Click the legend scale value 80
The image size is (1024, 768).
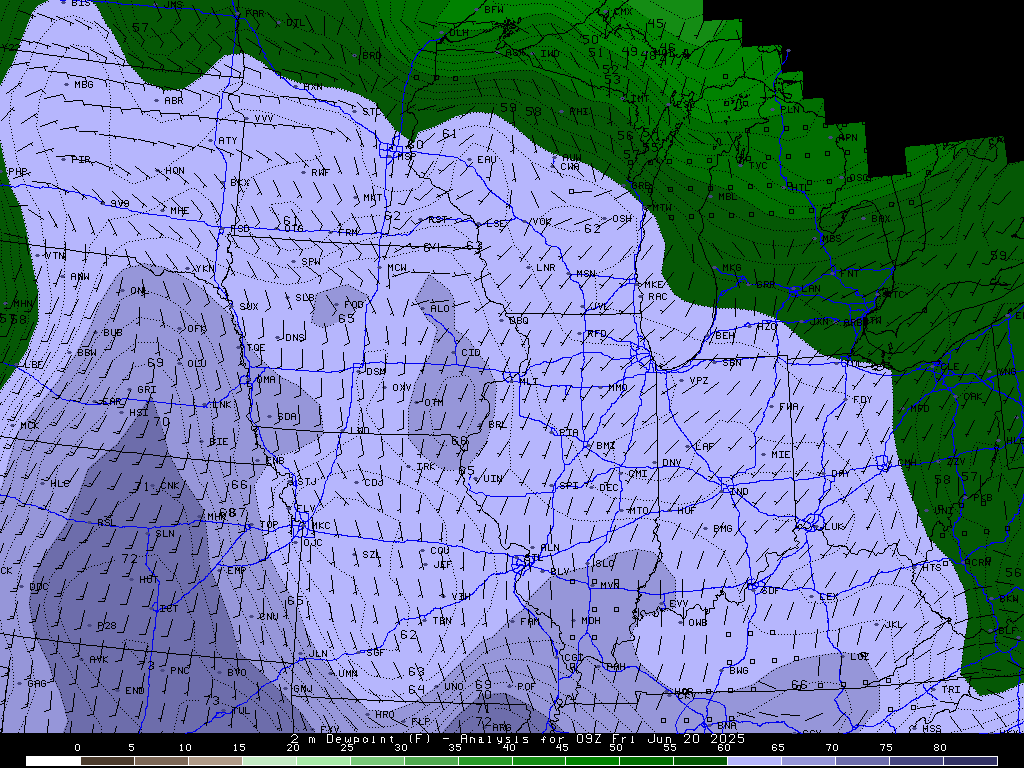939,748
